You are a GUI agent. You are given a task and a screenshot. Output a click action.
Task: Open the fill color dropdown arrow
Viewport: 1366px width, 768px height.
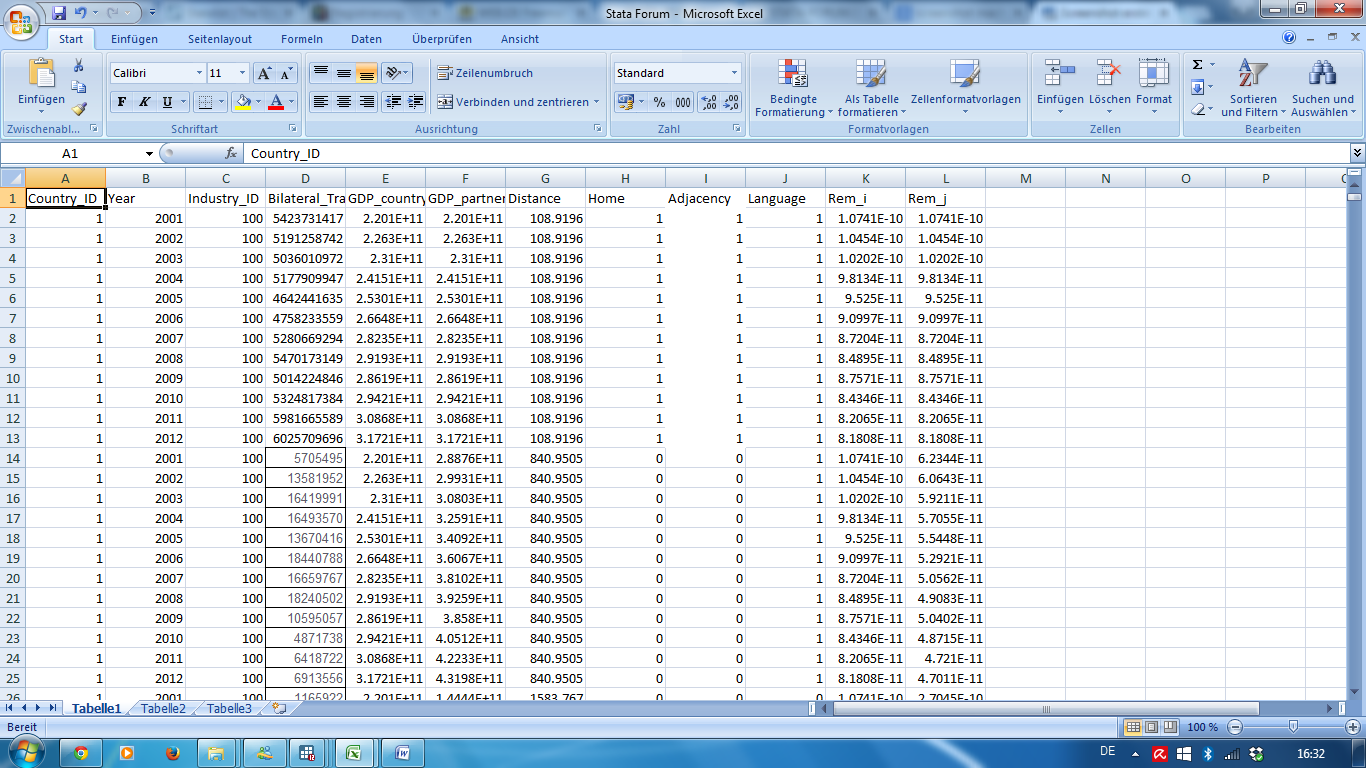pos(259,102)
